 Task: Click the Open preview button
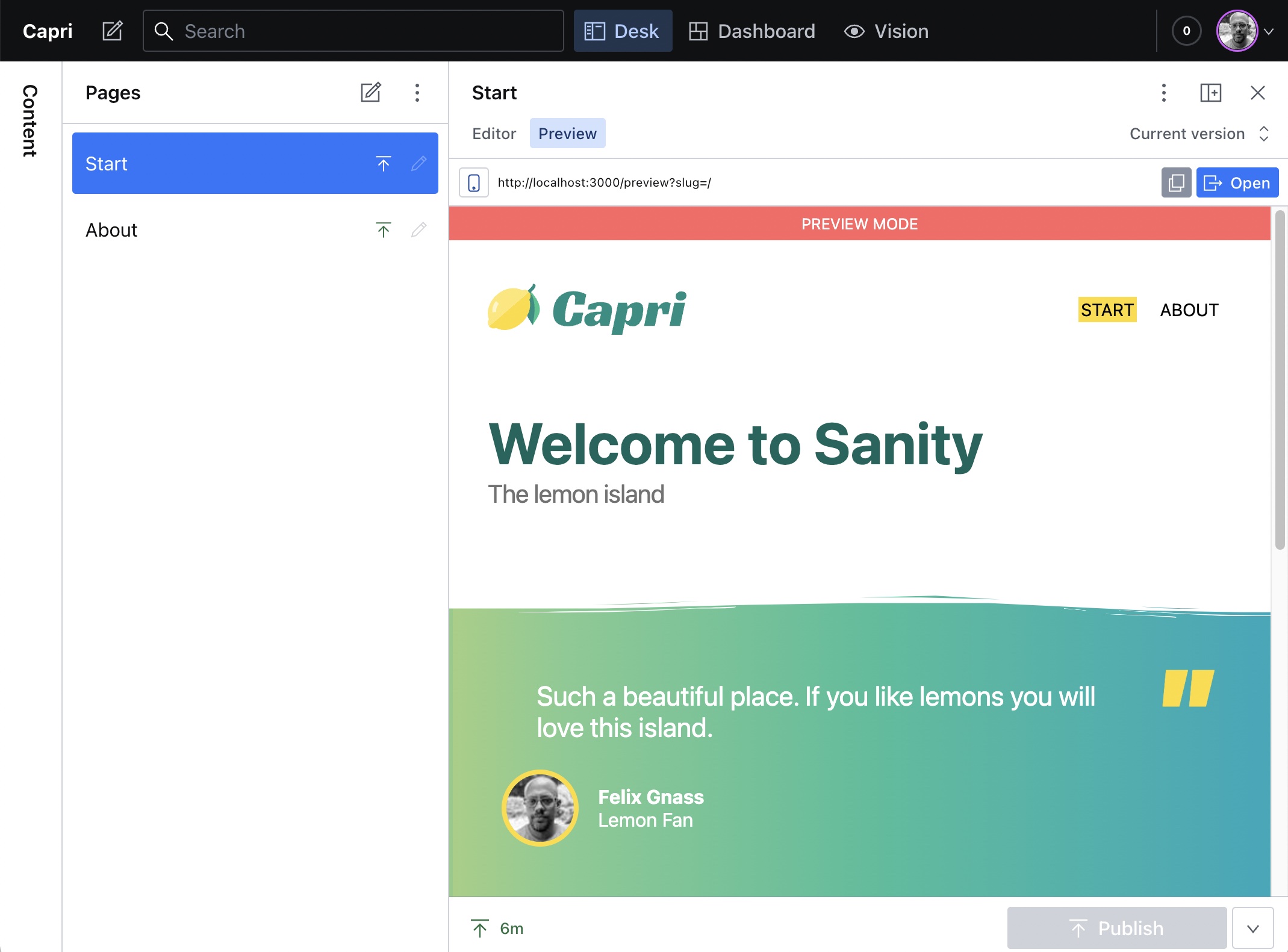tap(1237, 182)
